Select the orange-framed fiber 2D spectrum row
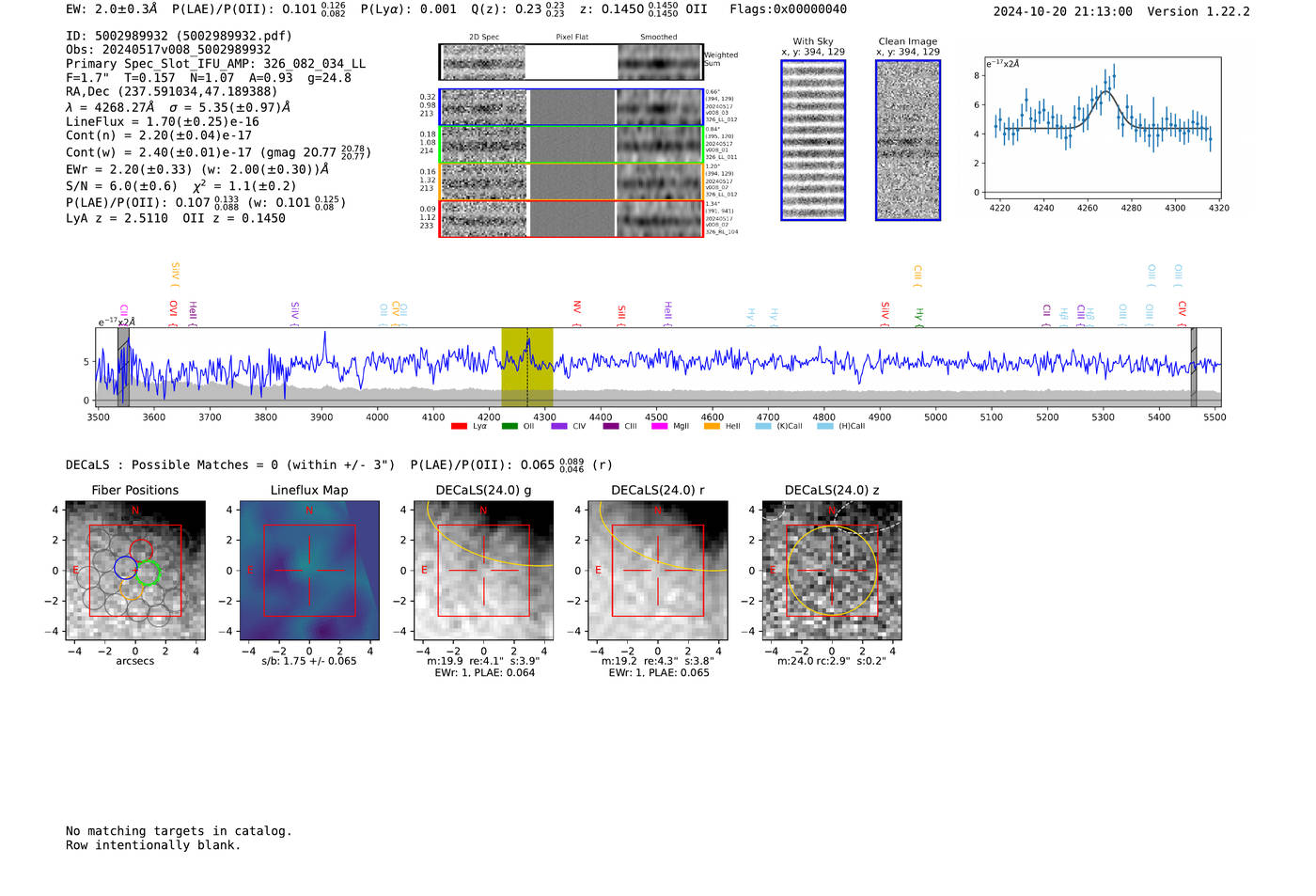Screen dimensions: 1316x896 point(572,181)
